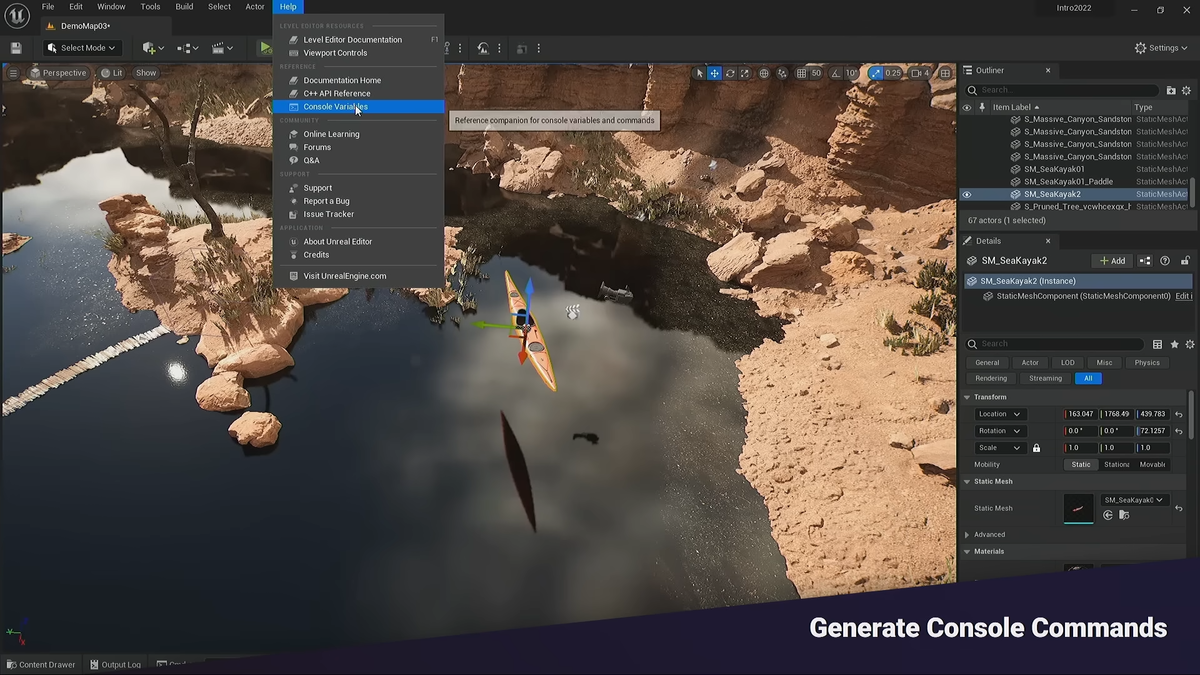This screenshot has width=1200, height=675.
Task: Click the Details search field
Action: coord(1056,344)
